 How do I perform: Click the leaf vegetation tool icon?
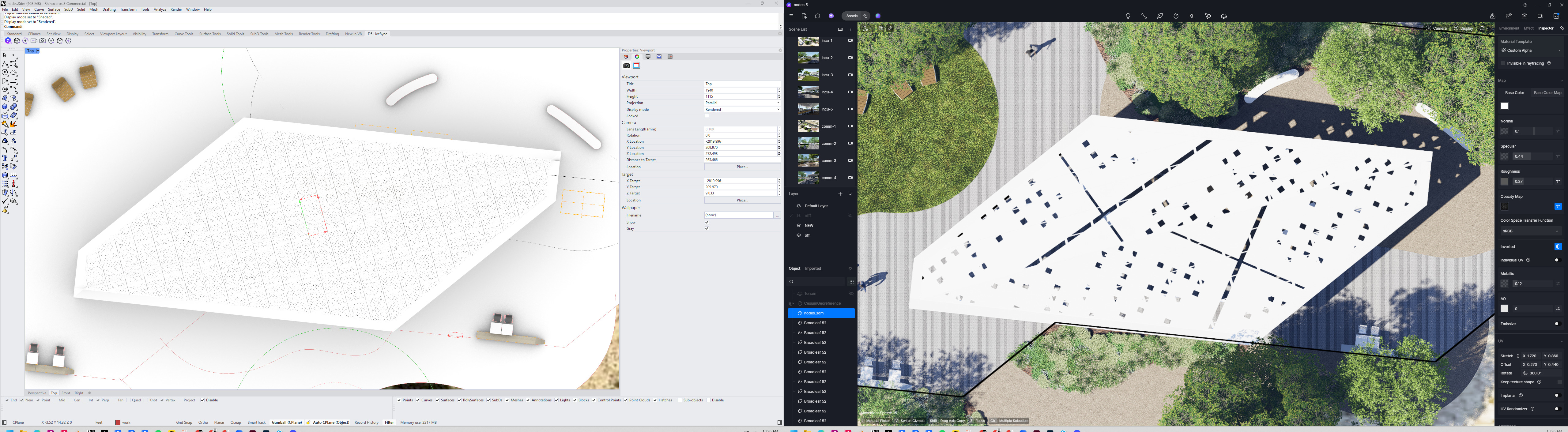[1160, 17]
